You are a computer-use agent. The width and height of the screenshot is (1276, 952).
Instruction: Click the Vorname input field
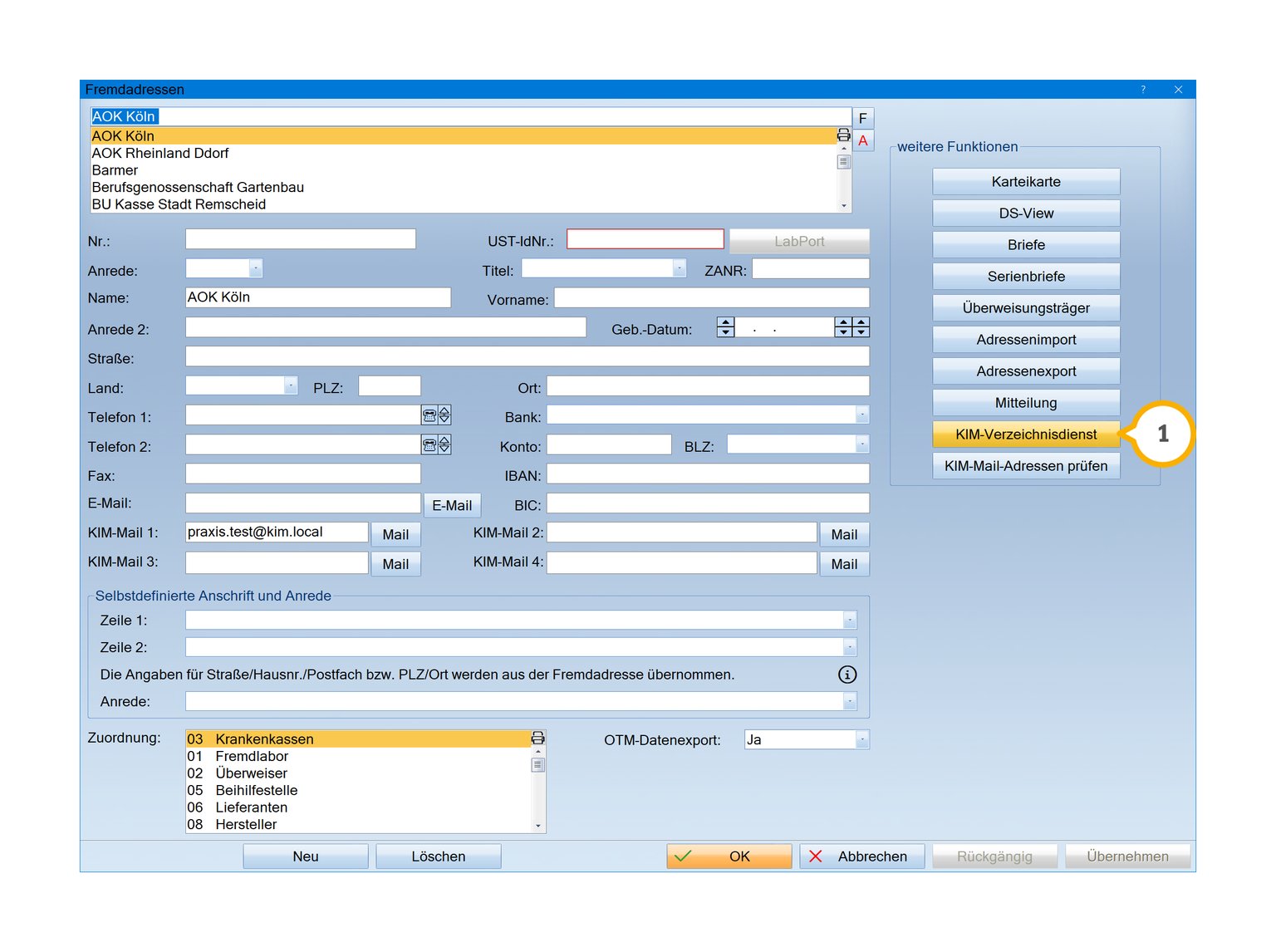[x=712, y=297]
